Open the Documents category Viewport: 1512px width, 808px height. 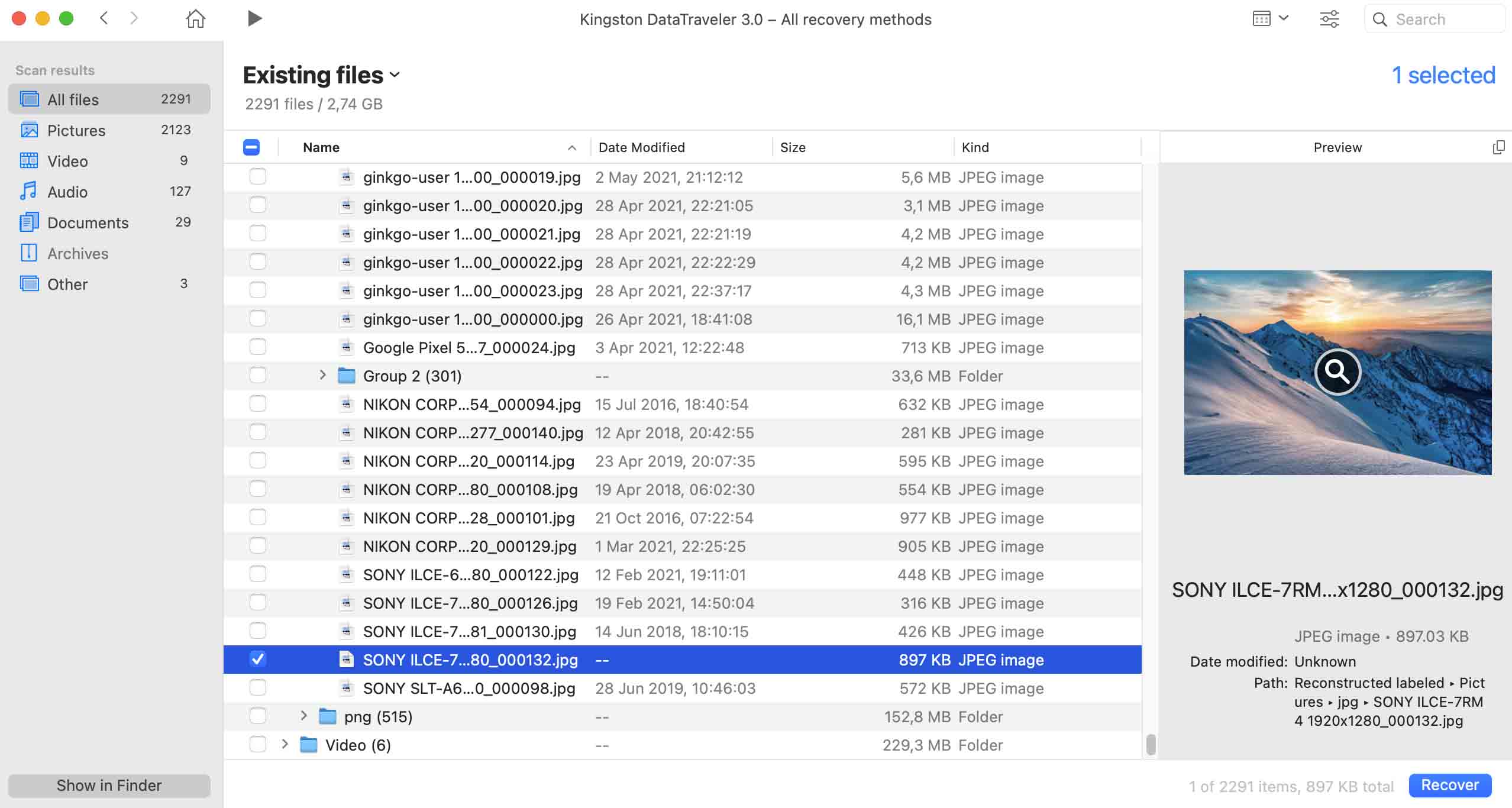click(x=88, y=222)
